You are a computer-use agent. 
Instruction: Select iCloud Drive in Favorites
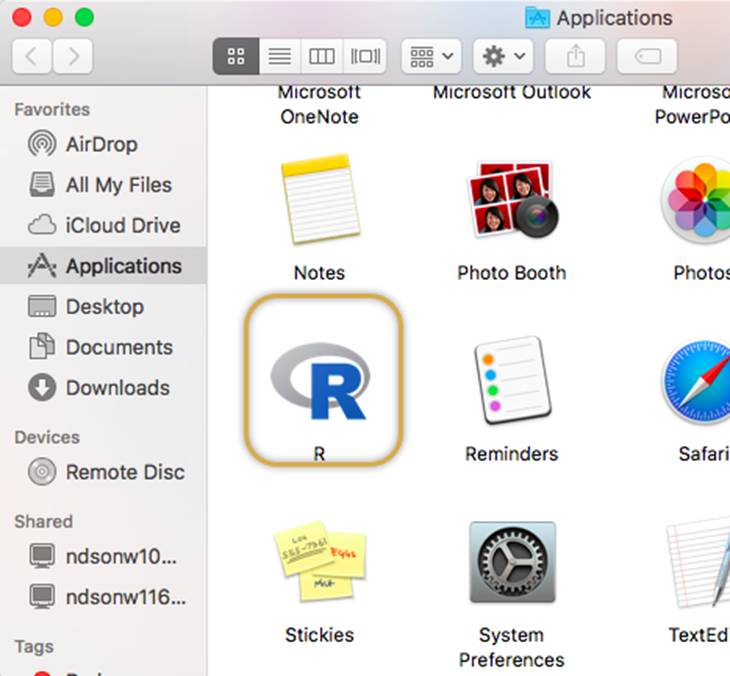click(x=122, y=226)
